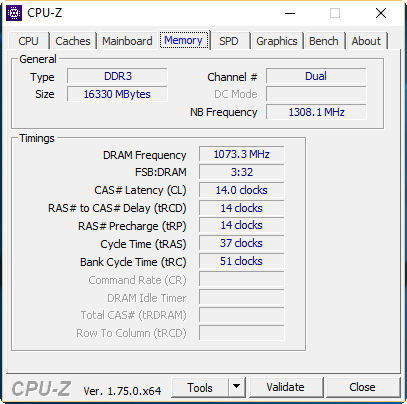
Task: Click the DRAM Frequency label
Action: 145,155
